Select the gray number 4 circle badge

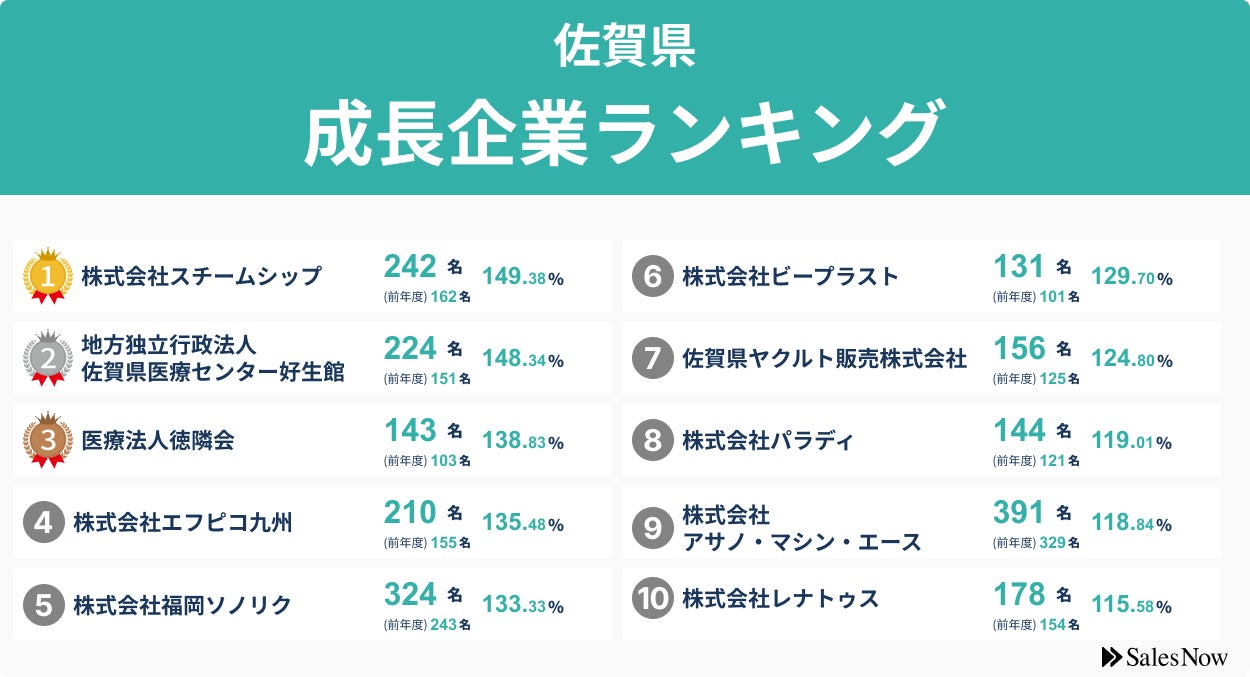(x=44, y=522)
